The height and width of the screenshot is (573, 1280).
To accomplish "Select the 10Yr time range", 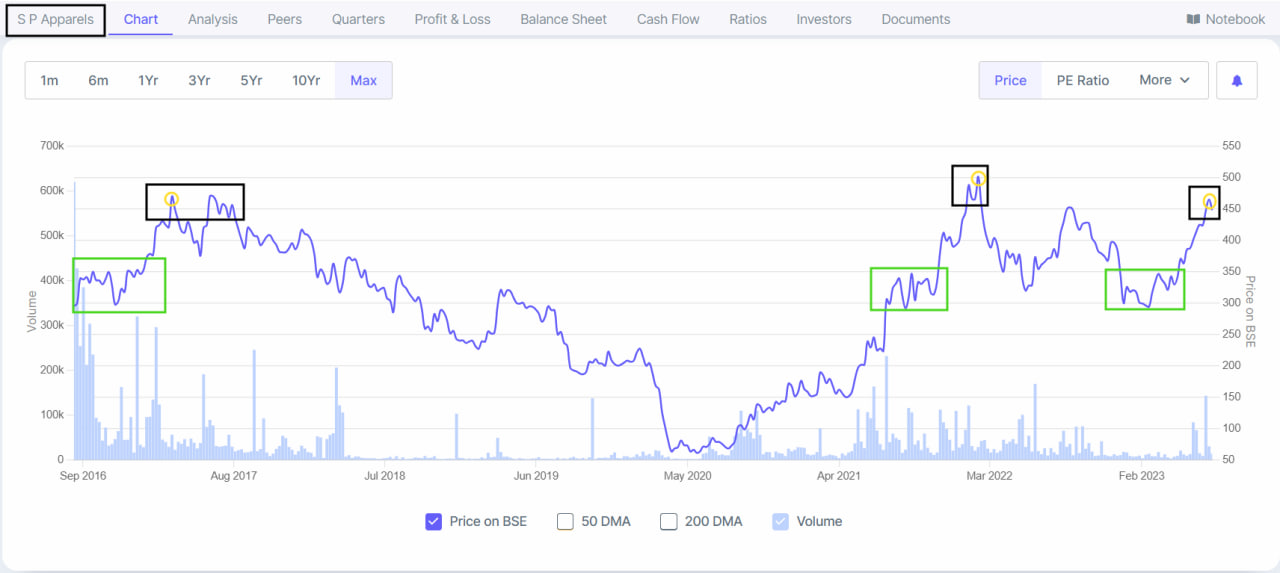I will (x=306, y=80).
